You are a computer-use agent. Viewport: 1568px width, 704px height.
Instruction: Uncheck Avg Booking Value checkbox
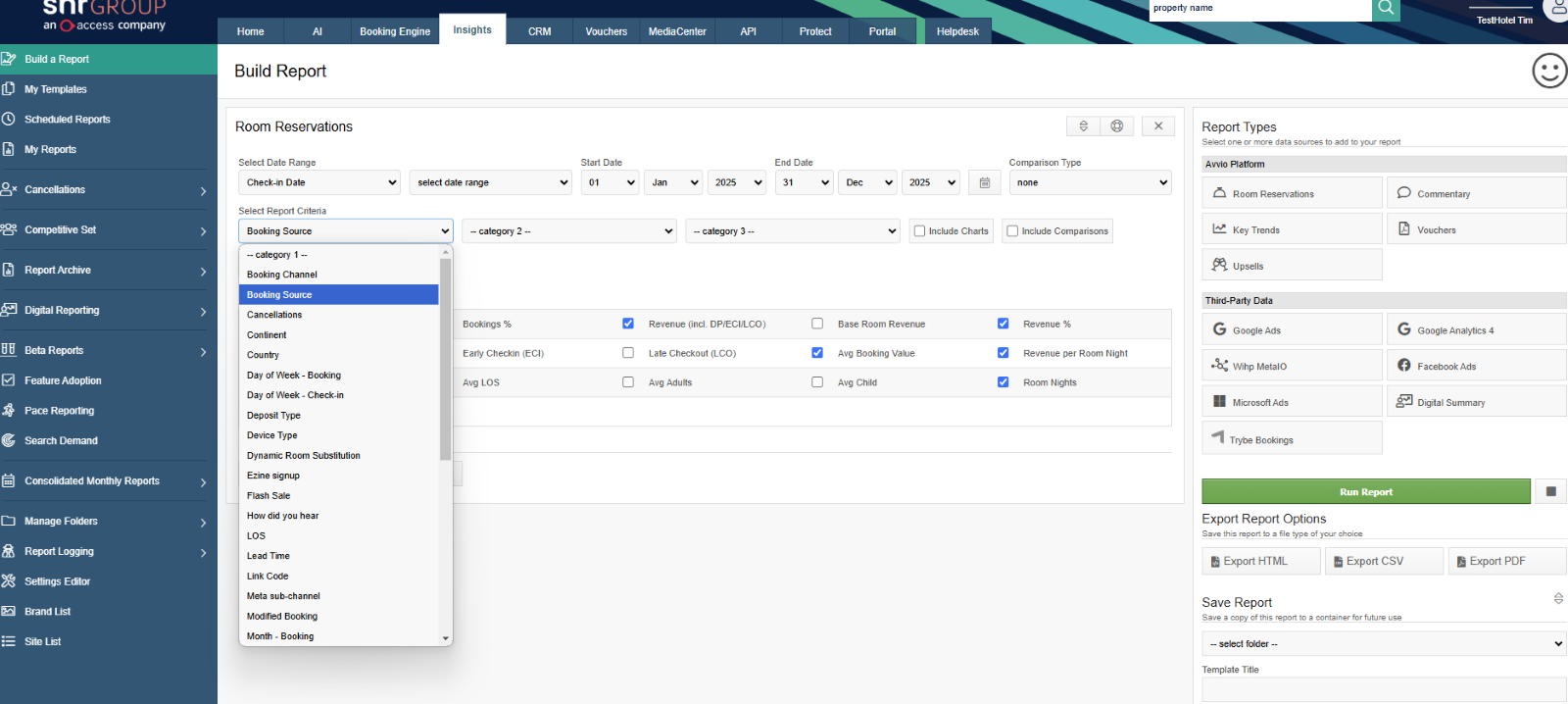[x=817, y=353]
